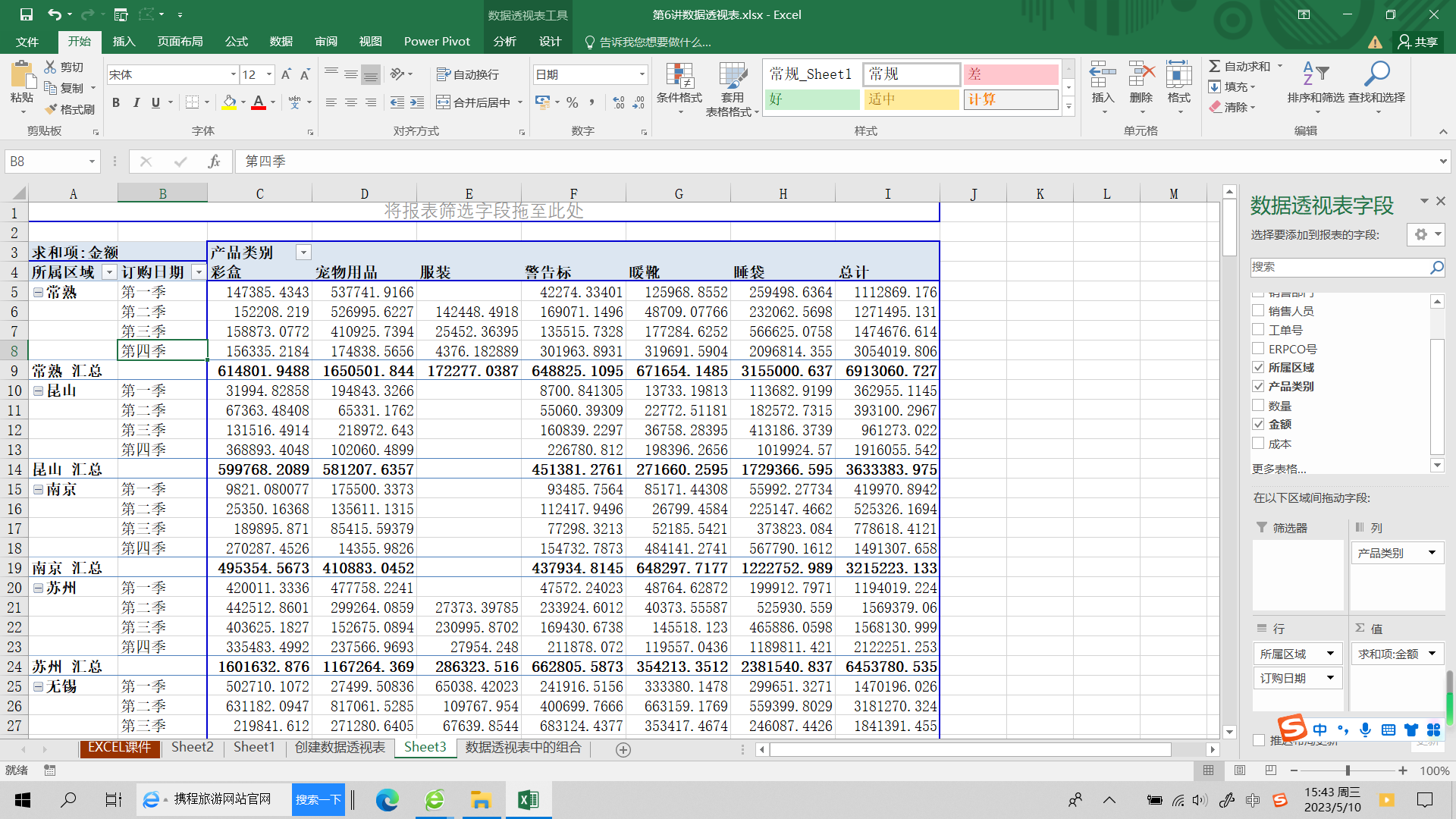Click the Wrap Text (自动换行) button

(468, 74)
